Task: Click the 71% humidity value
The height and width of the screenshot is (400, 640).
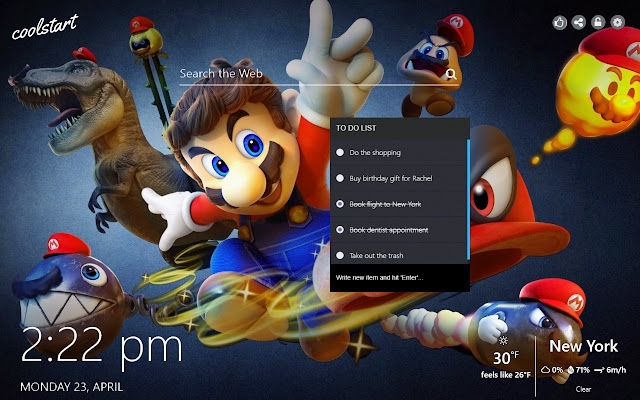Action: tap(583, 370)
